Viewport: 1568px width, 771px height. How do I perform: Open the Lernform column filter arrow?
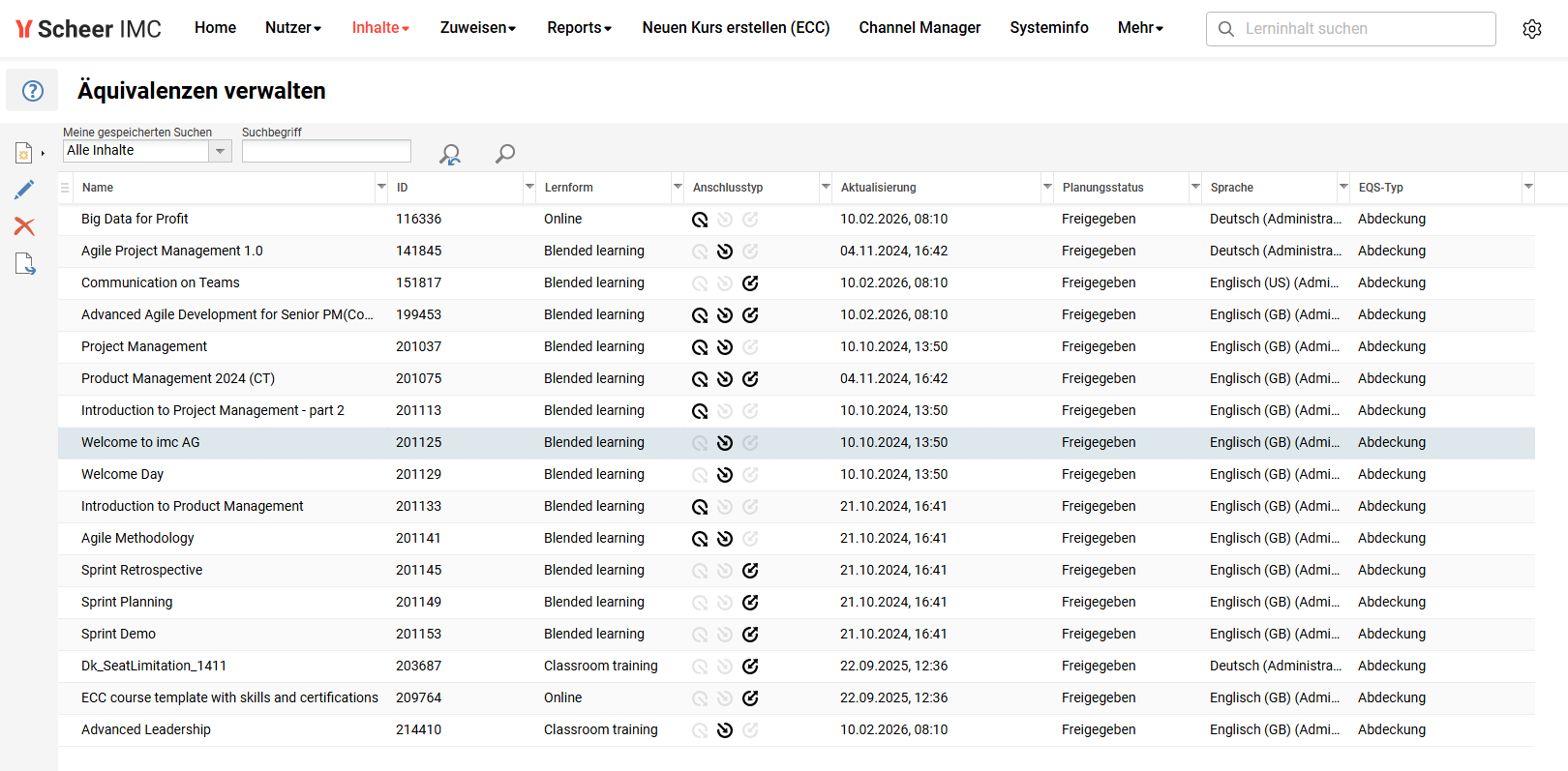[678, 187]
